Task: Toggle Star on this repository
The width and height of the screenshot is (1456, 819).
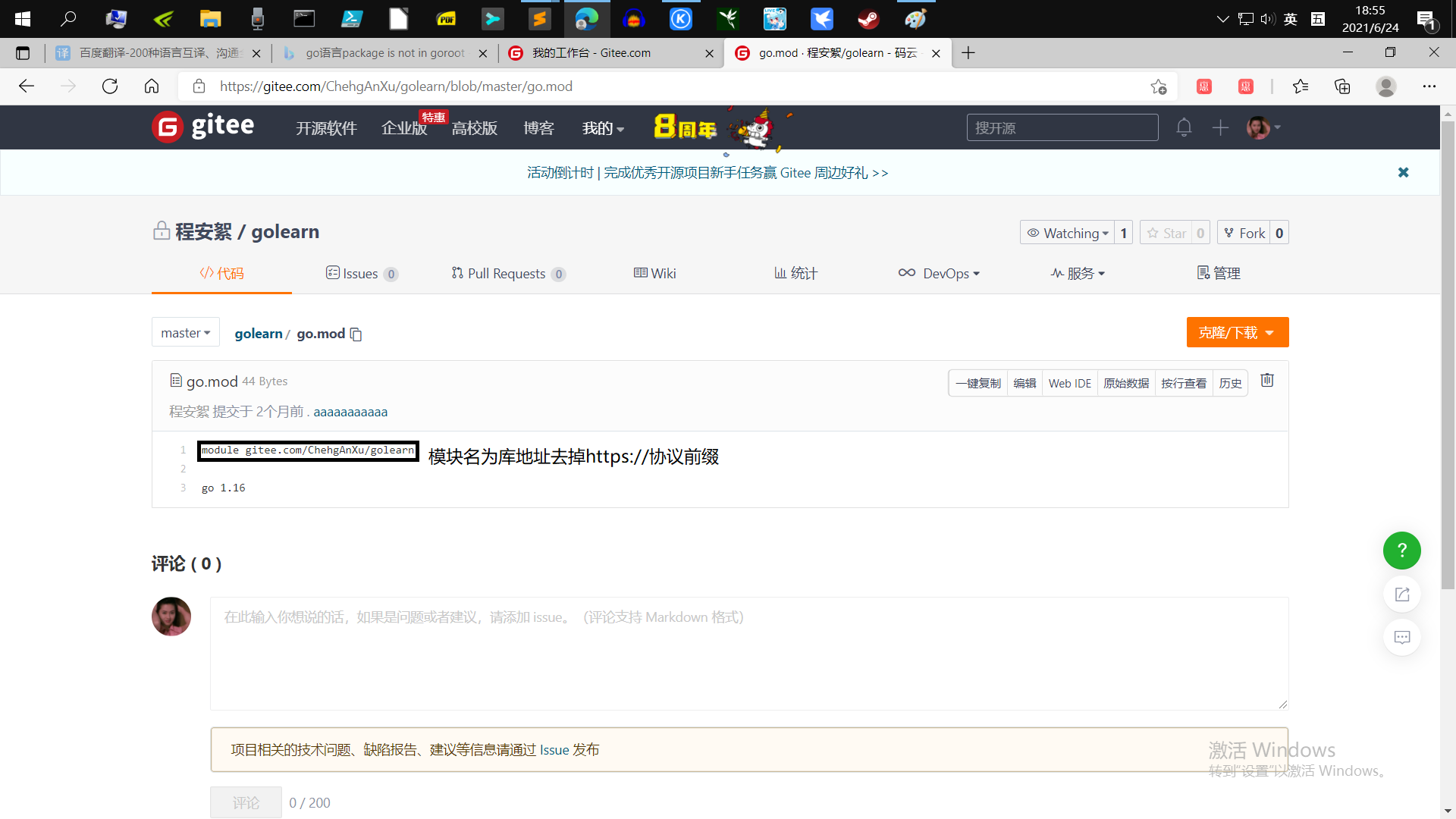Action: point(1166,233)
